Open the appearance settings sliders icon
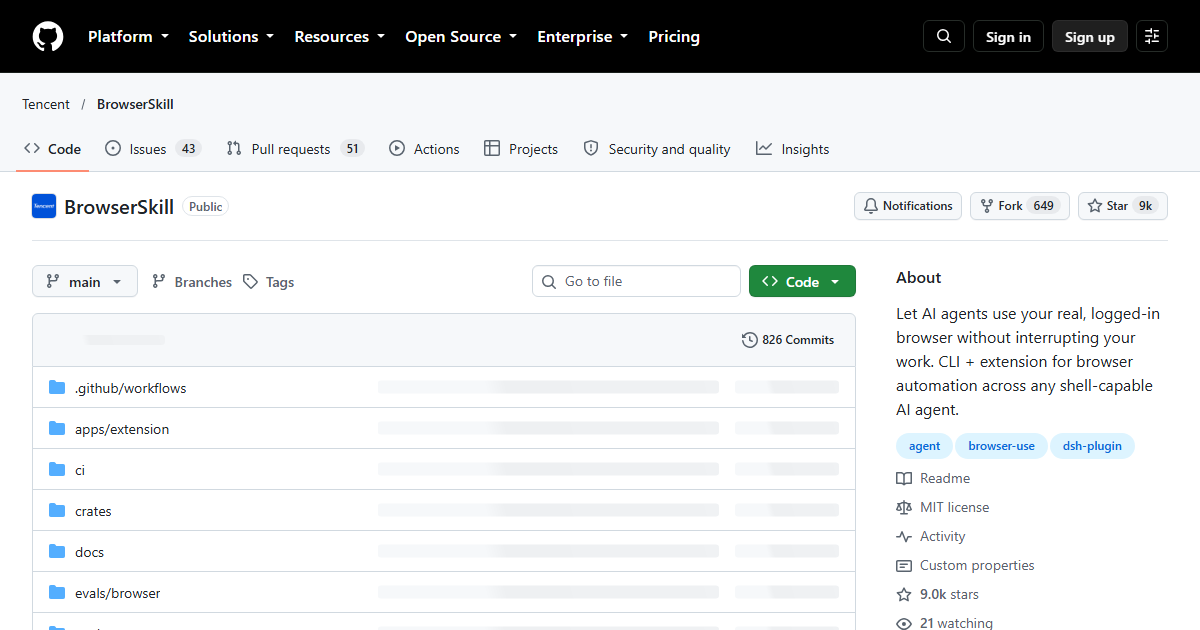This screenshot has width=1200, height=630. [x=1152, y=37]
